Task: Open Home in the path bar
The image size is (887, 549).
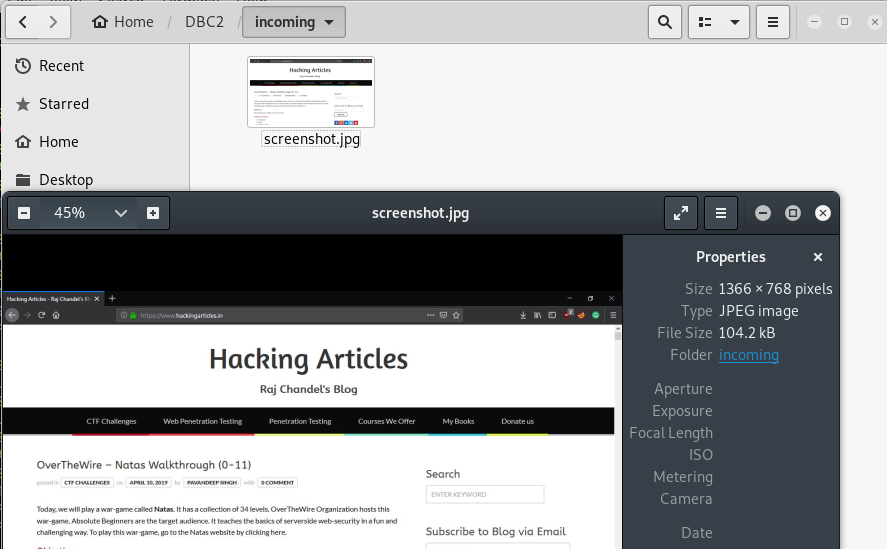Action: point(123,22)
